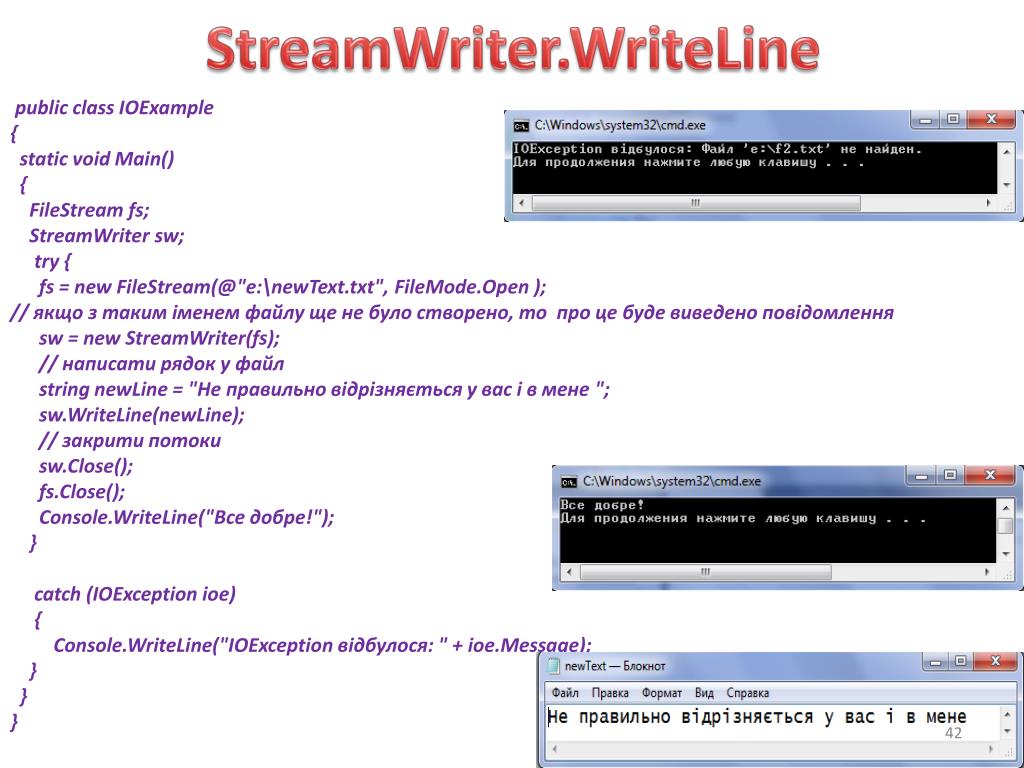The width and height of the screenshot is (1024, 768).
Task: Click slide page number 42
Action: (x=953, y=733)
